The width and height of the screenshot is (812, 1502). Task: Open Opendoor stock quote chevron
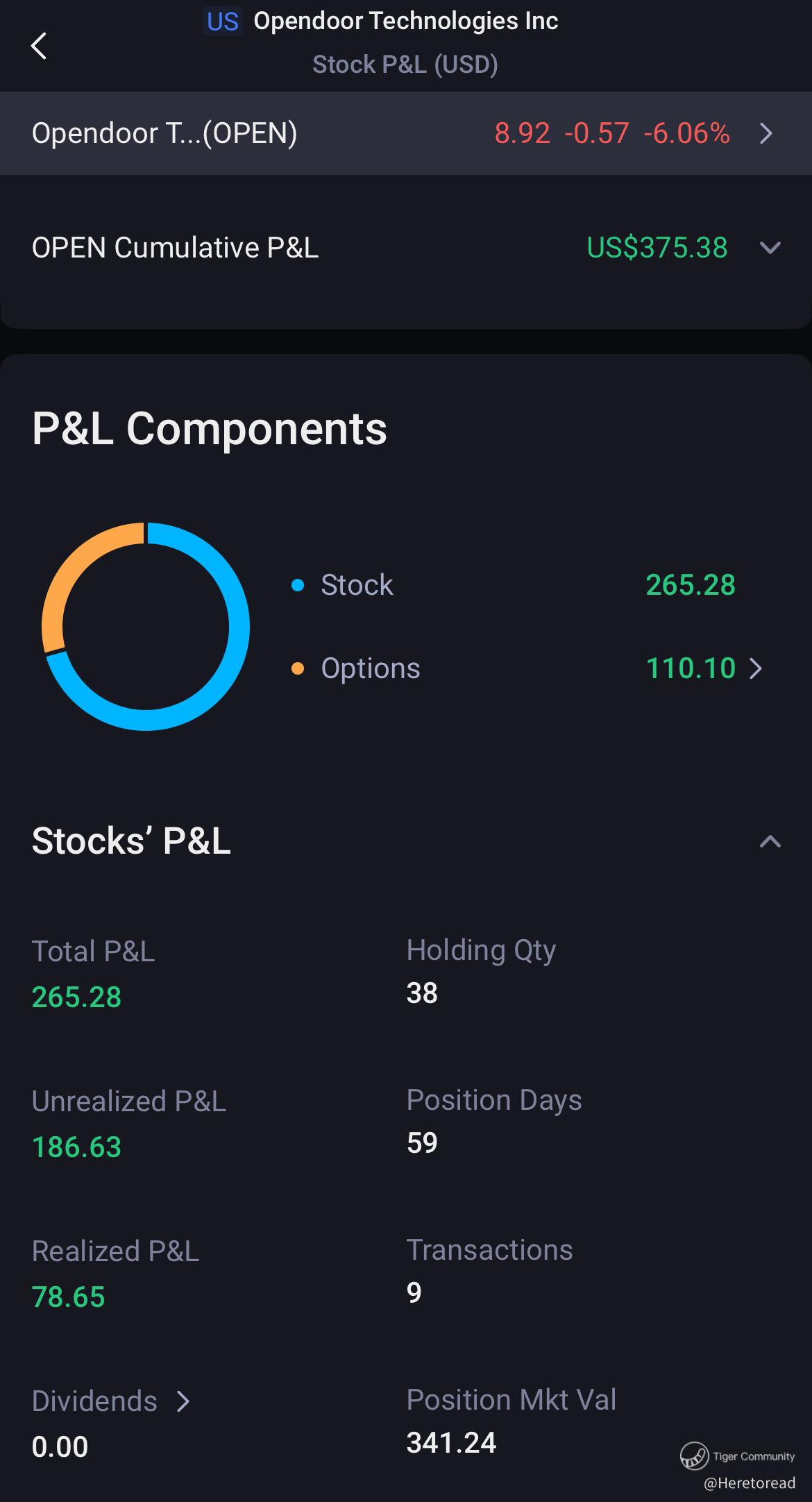tap(766, 133)
